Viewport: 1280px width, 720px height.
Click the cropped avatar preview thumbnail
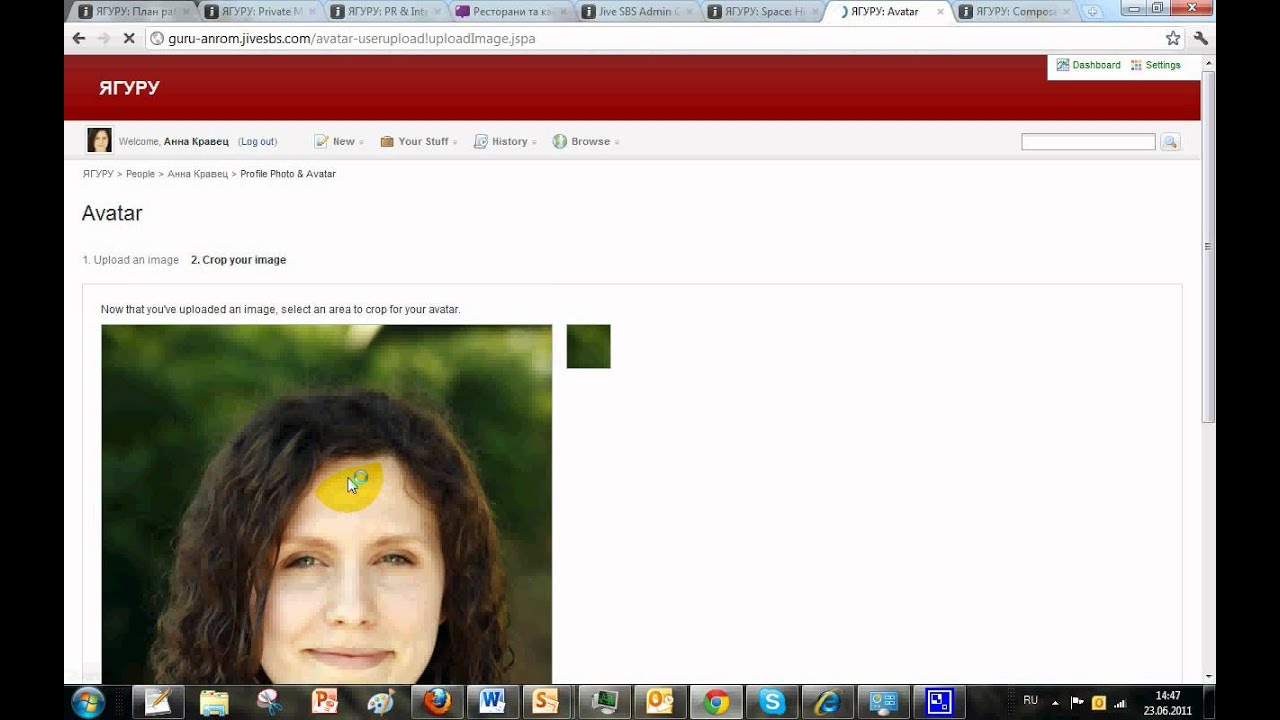pos(588,346)
